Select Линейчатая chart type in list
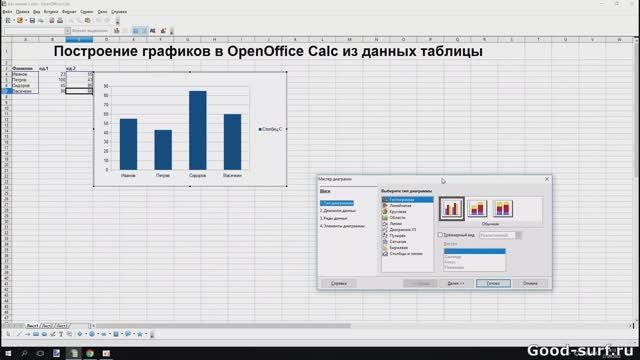Image resolution: width=640 pixels, height=360 pixels. [x=400, y=206]
